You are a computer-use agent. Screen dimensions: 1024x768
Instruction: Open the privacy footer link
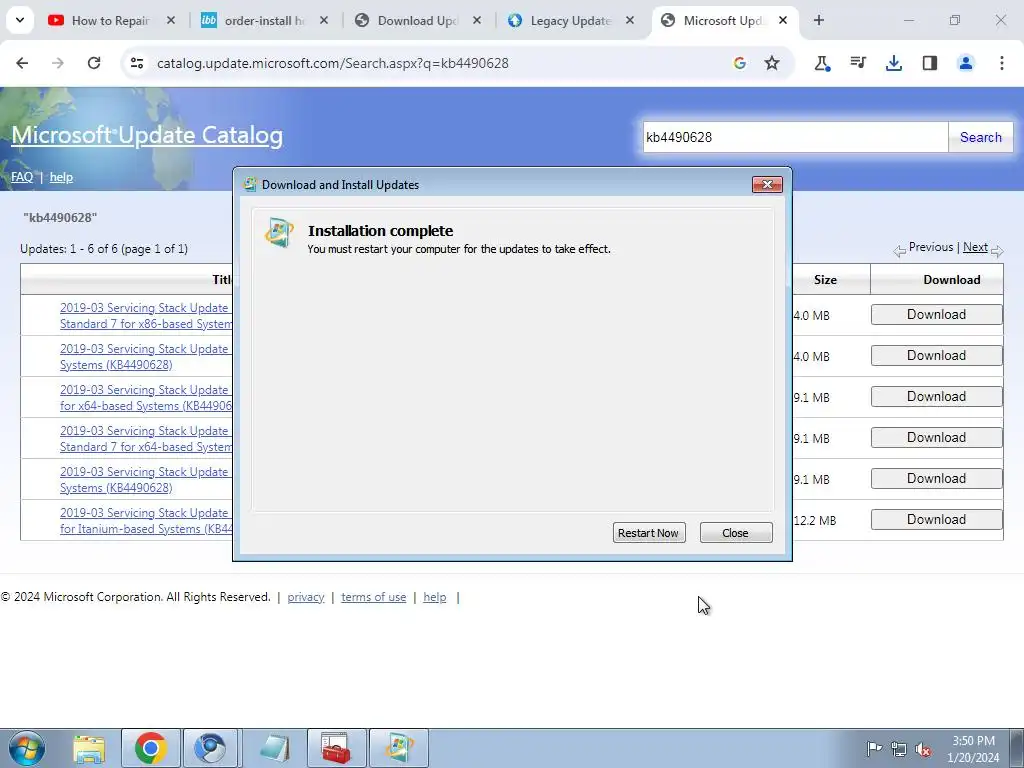point(306,597)
